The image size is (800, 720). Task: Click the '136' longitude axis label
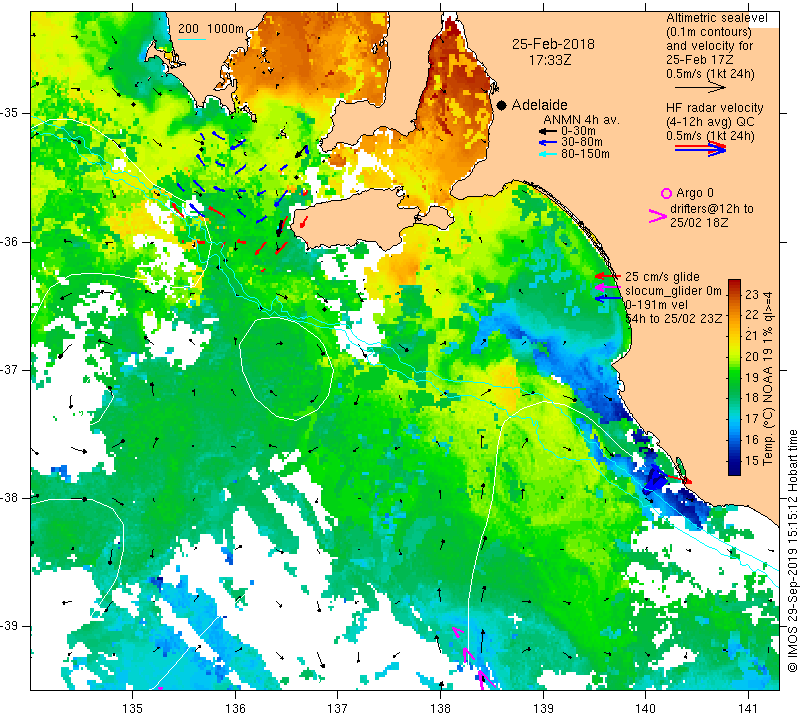(235, 709)
